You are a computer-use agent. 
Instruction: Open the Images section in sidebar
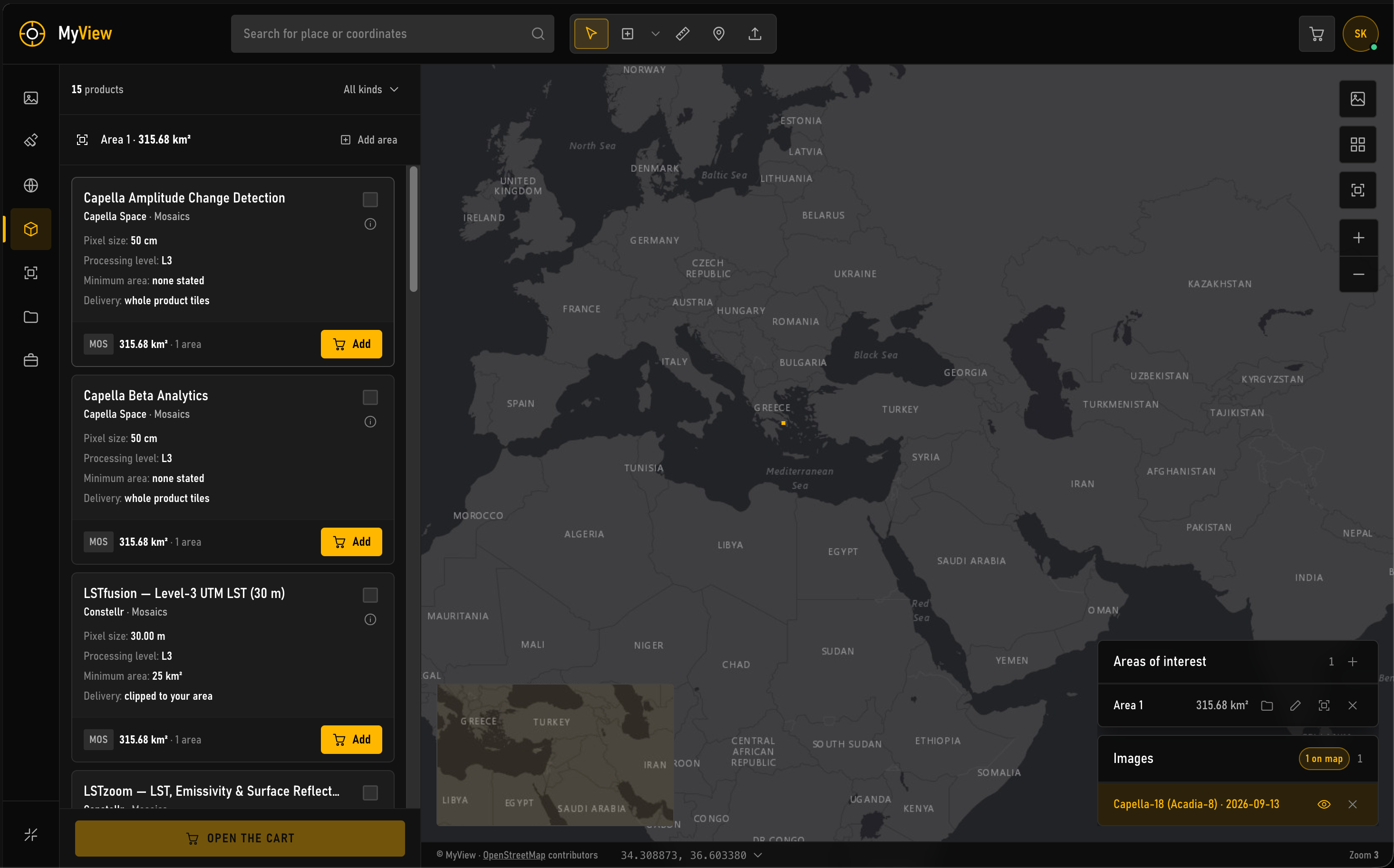pos(31,98)
